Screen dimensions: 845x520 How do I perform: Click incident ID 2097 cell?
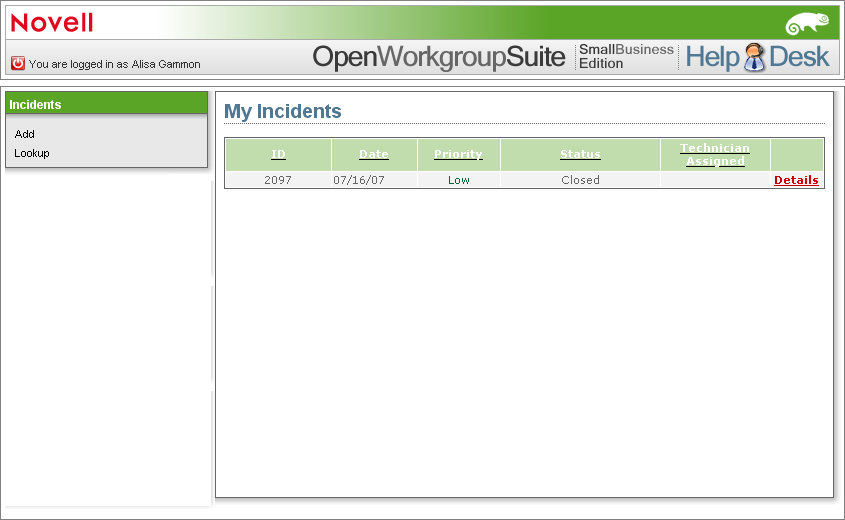278,180
